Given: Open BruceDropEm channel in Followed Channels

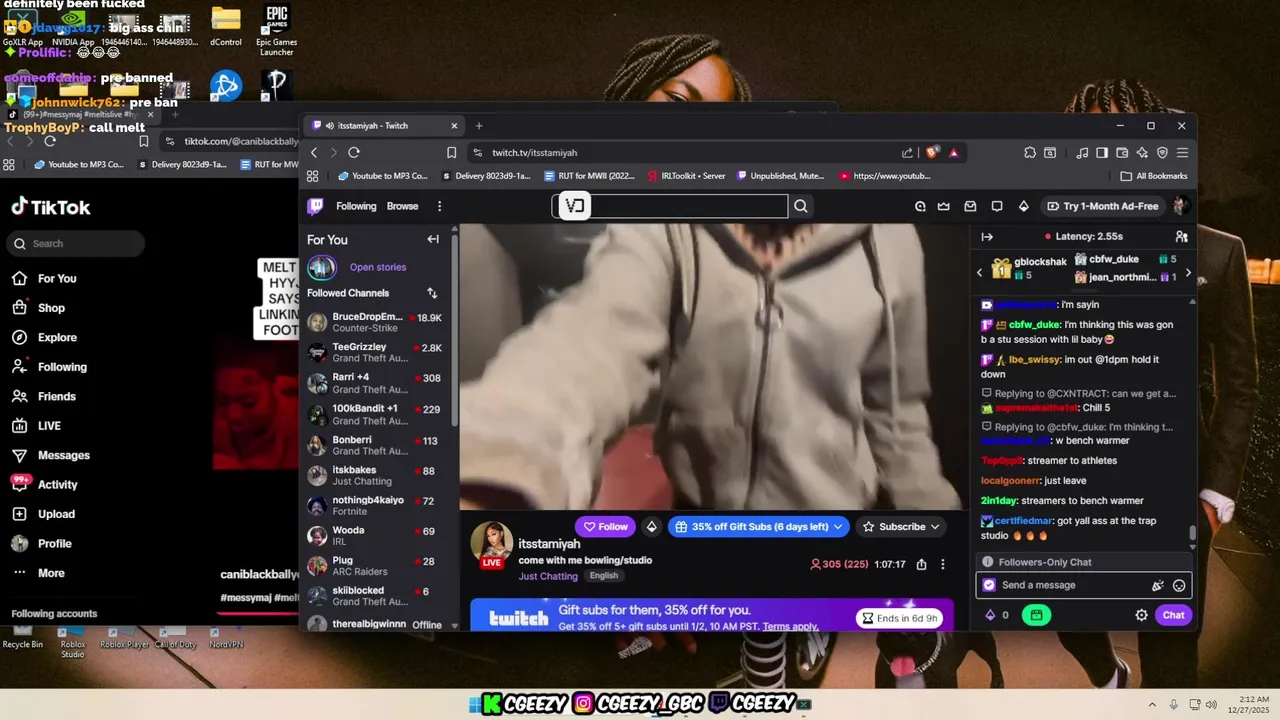Looking at the screenshot, I should [x=376, y=322].
